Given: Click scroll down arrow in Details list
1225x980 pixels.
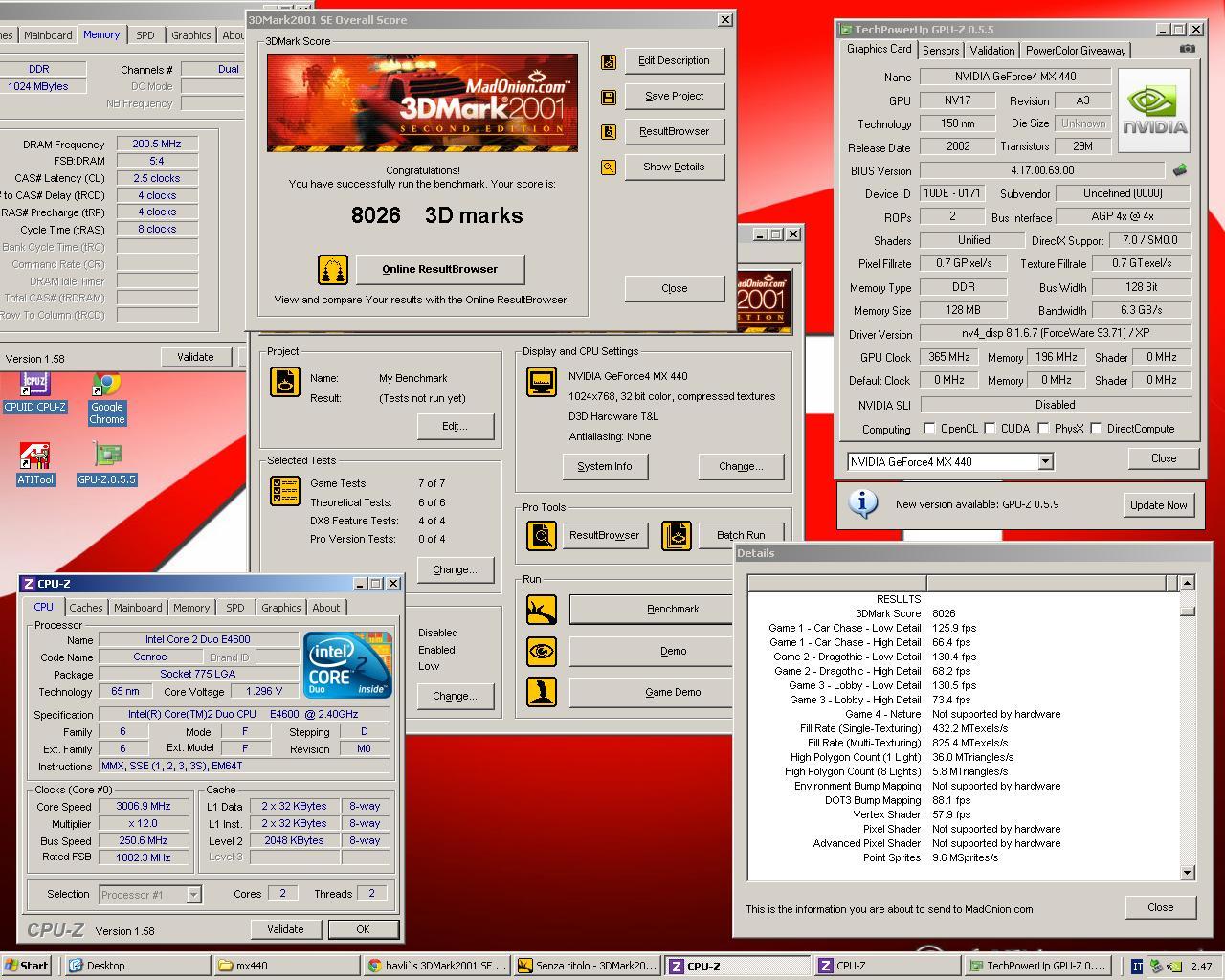Looking at the screenshot, I should pyautogui.click(x=1187, y=872).
